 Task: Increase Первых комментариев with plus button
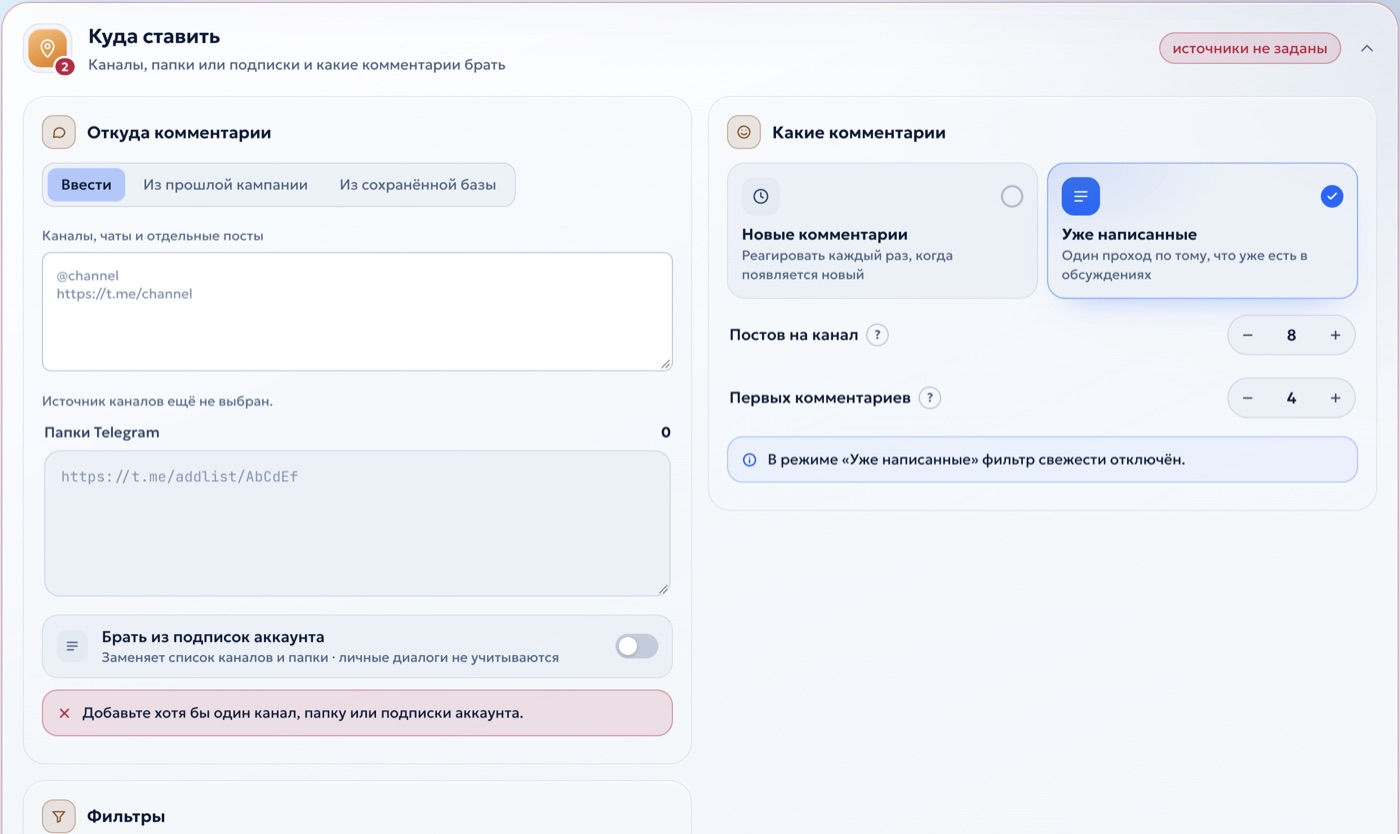click(x=1335, y=398)
